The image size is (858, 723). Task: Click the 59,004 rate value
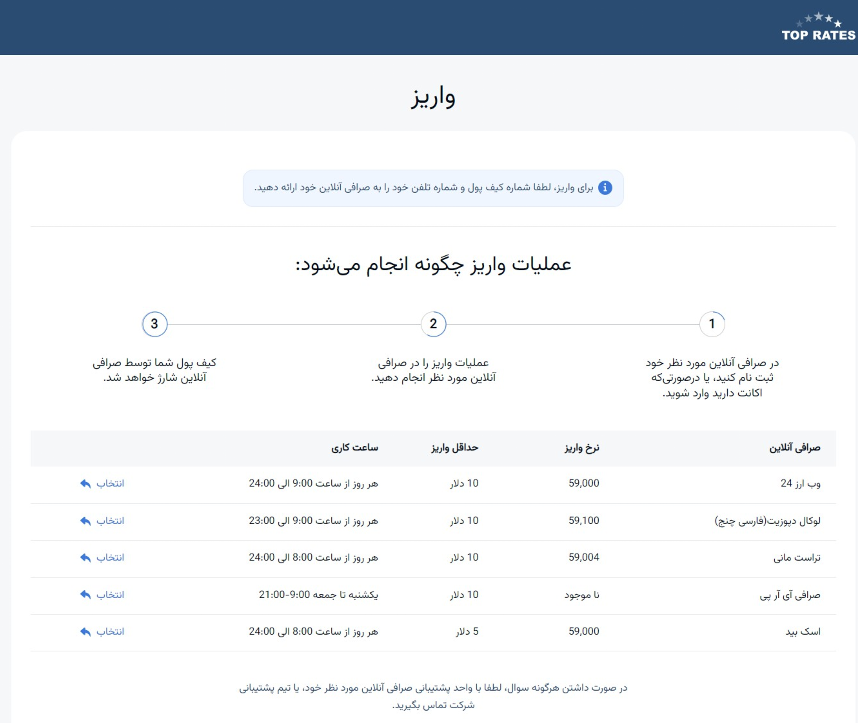click(x=584, y=557)
